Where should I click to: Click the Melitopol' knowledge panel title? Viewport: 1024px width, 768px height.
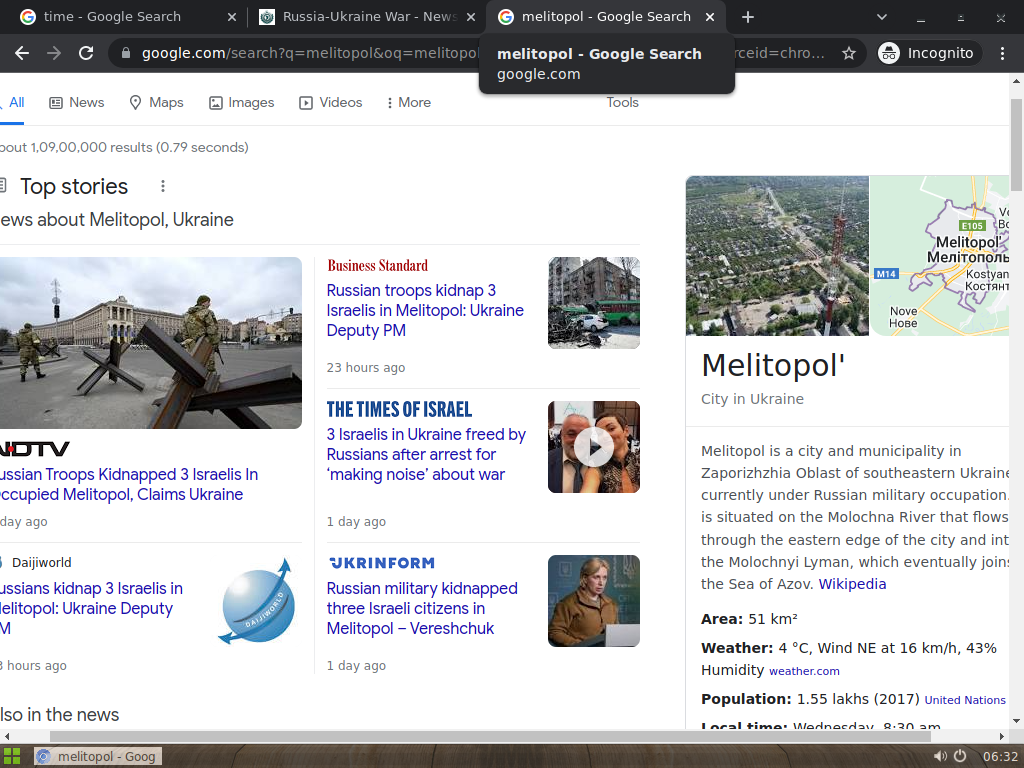point(773,365)
